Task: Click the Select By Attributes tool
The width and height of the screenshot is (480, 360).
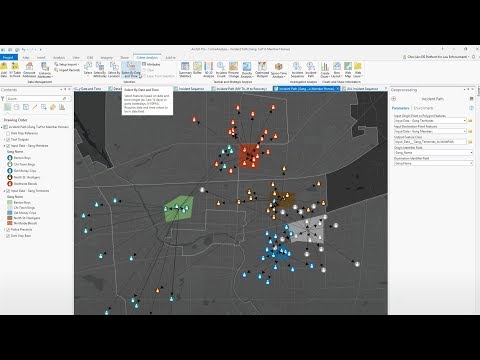Action: 100,69
